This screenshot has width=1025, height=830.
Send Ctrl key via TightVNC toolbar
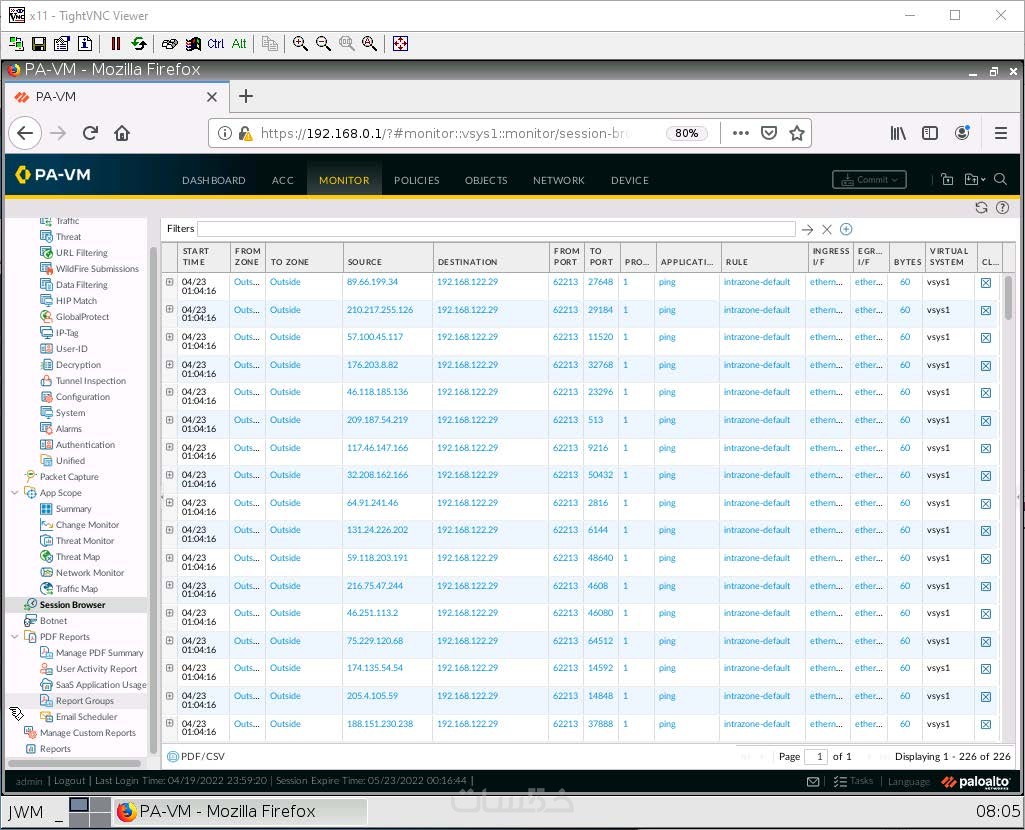pos(215,44)
